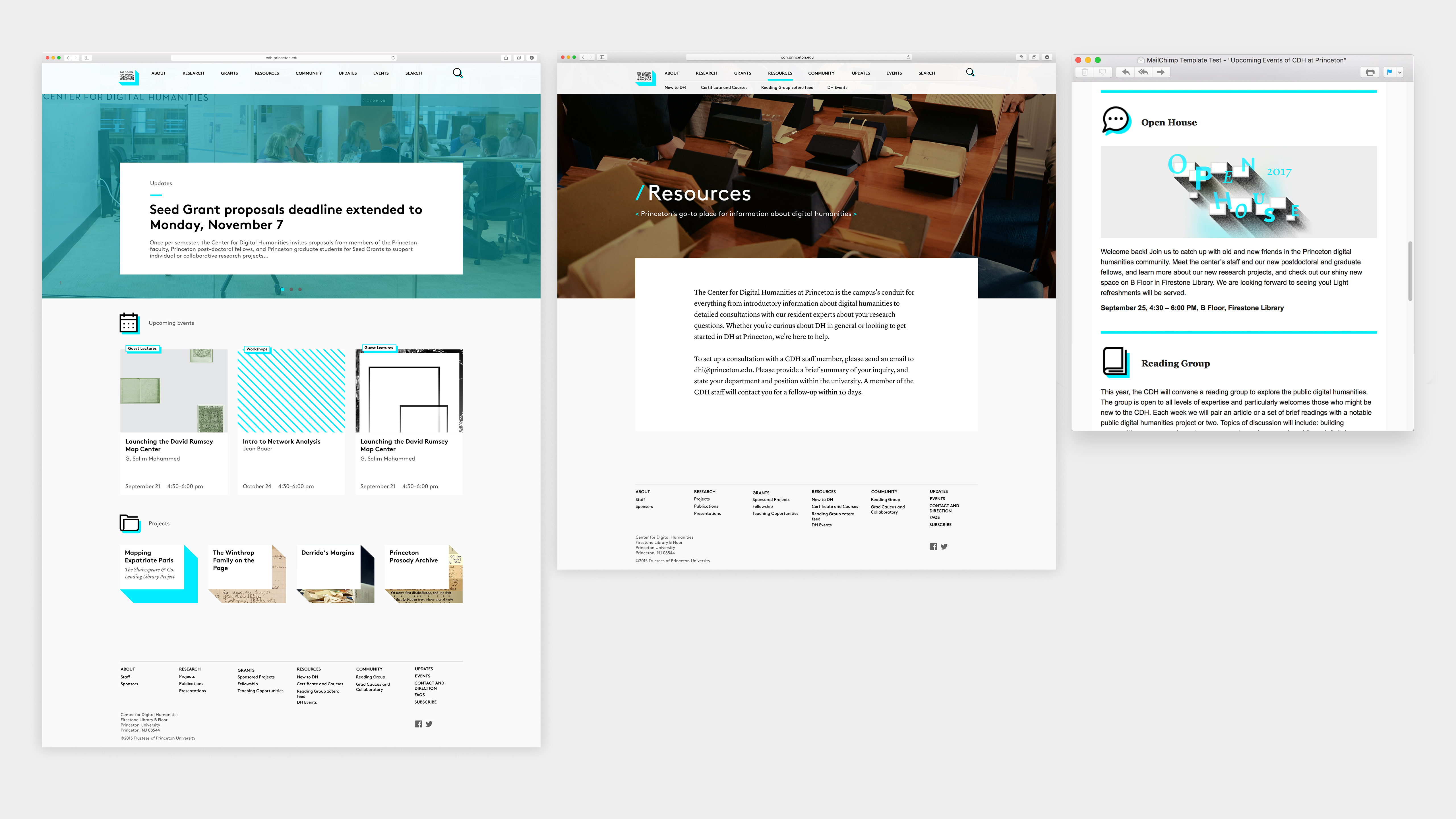Select the second hero slide dot
The image size is (1456, 819).
[291, 289]
